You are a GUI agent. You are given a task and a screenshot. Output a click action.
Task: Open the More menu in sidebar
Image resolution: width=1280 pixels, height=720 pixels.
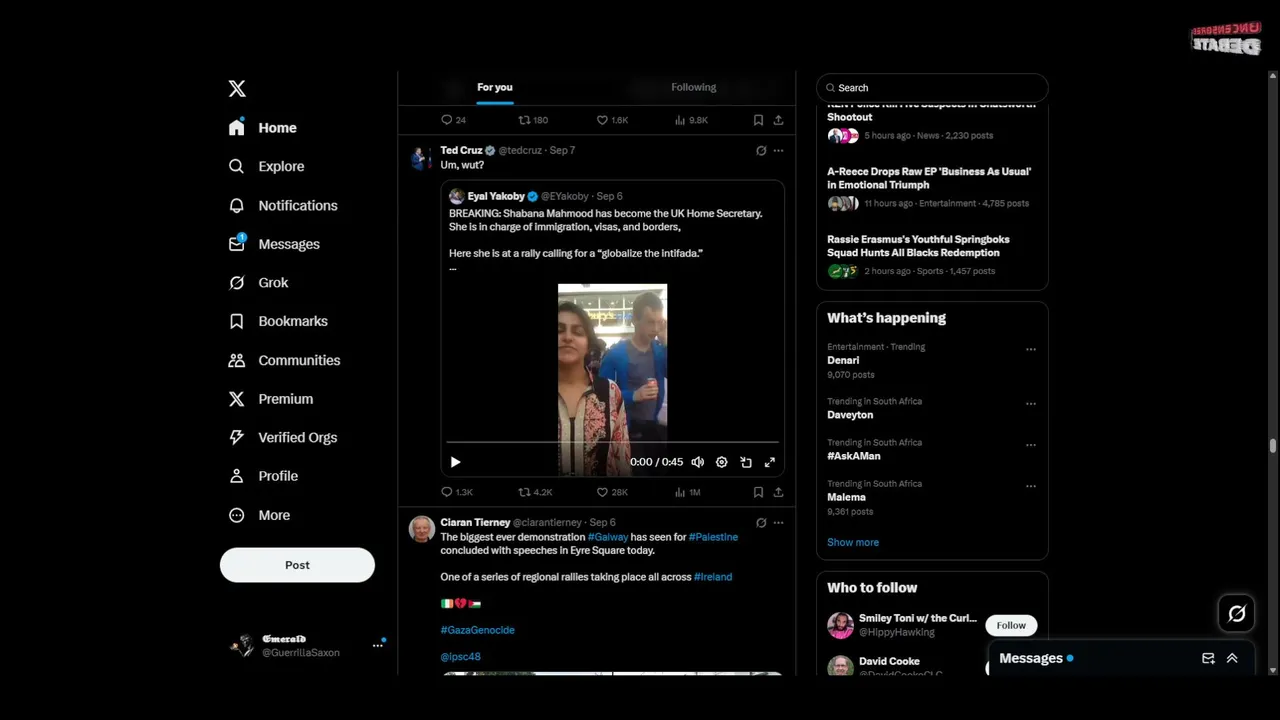(259, 515)
